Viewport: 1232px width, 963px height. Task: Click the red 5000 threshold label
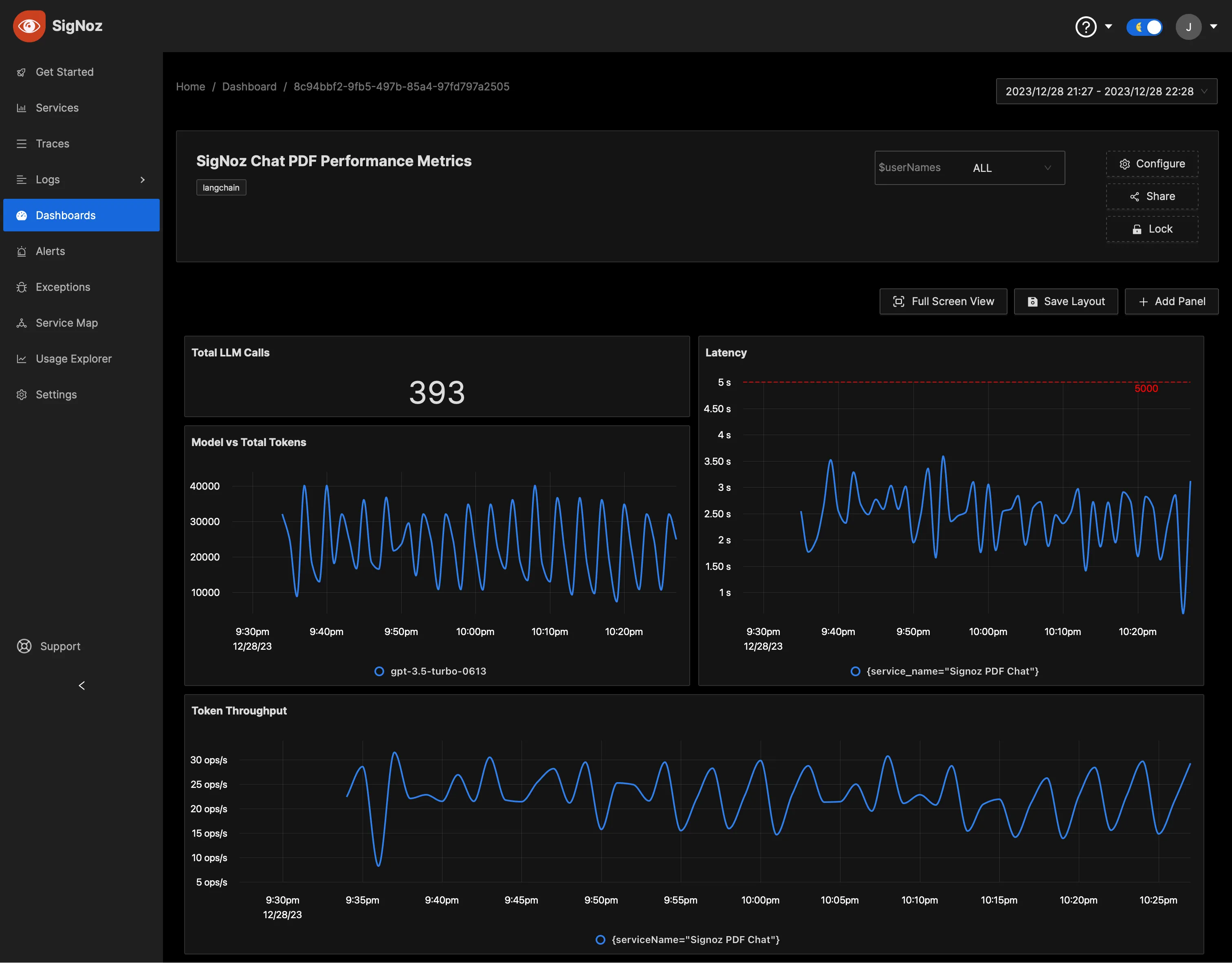pos(1146,389)
